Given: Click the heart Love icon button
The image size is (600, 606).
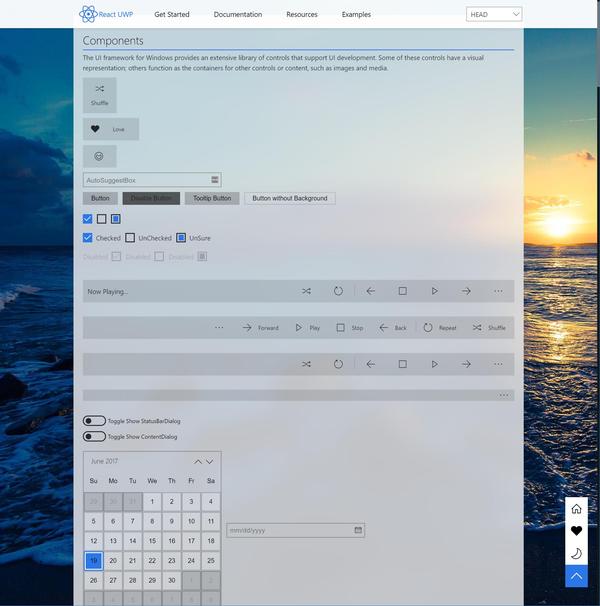Looking at the screenshot, I should point(111,129).
